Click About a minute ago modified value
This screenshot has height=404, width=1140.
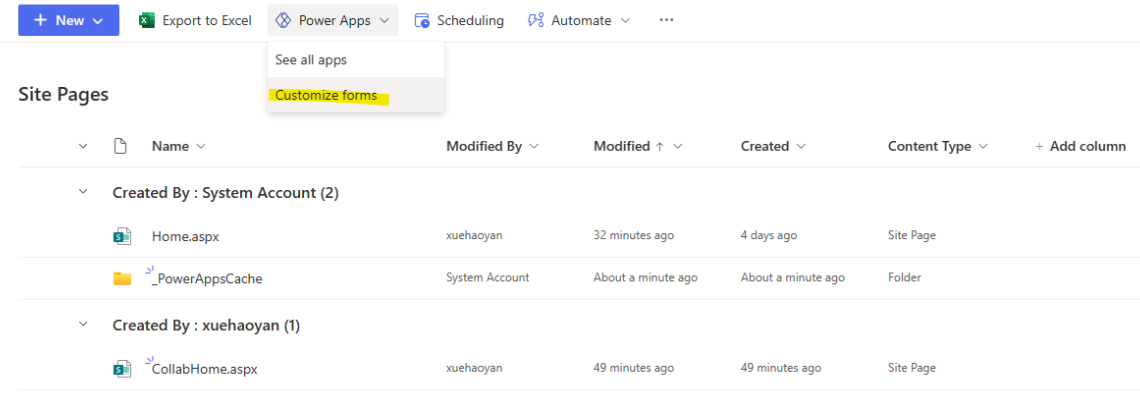[646, 278]
